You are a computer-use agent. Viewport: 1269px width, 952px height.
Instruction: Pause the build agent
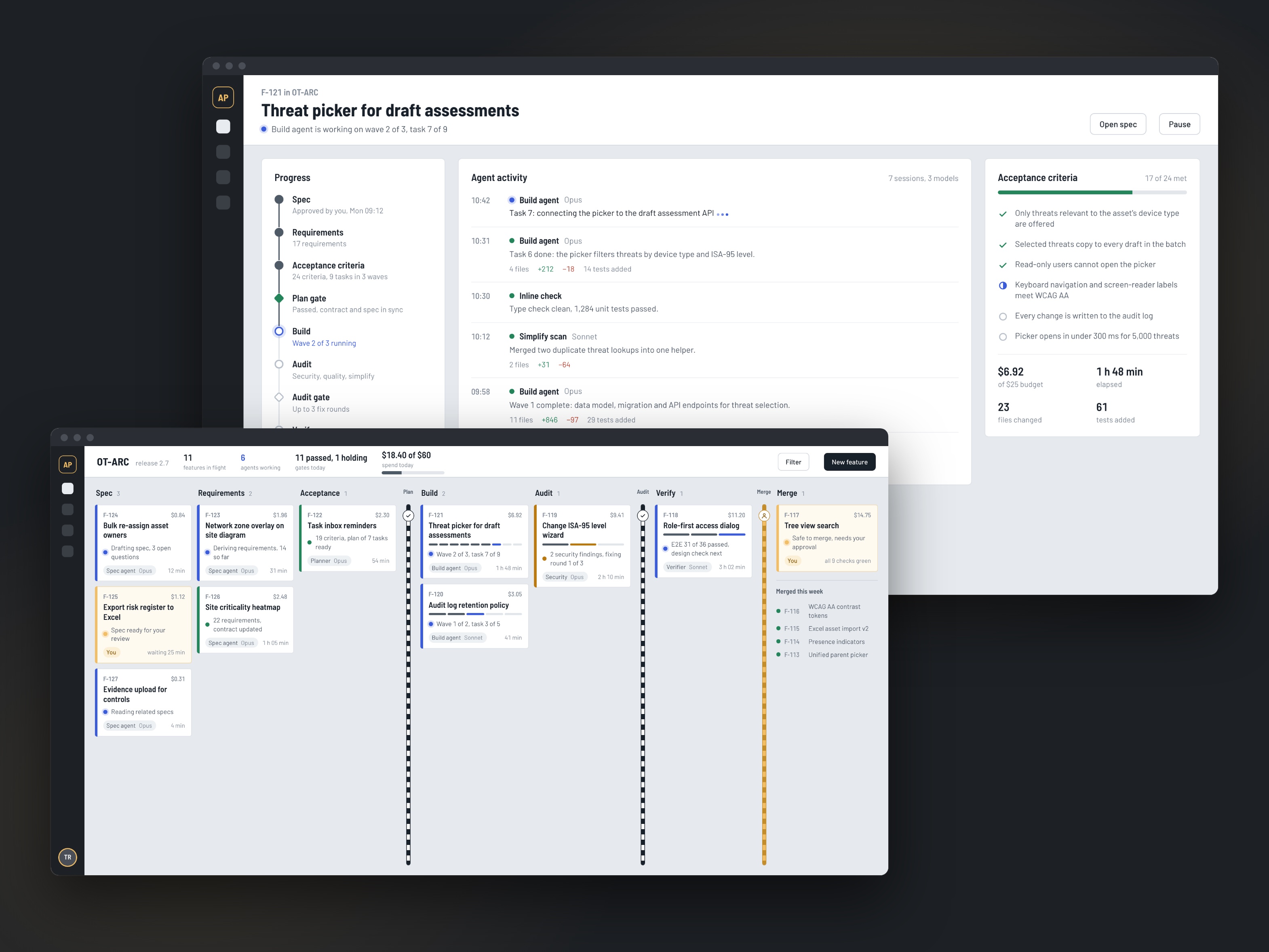click(1179, 124)
